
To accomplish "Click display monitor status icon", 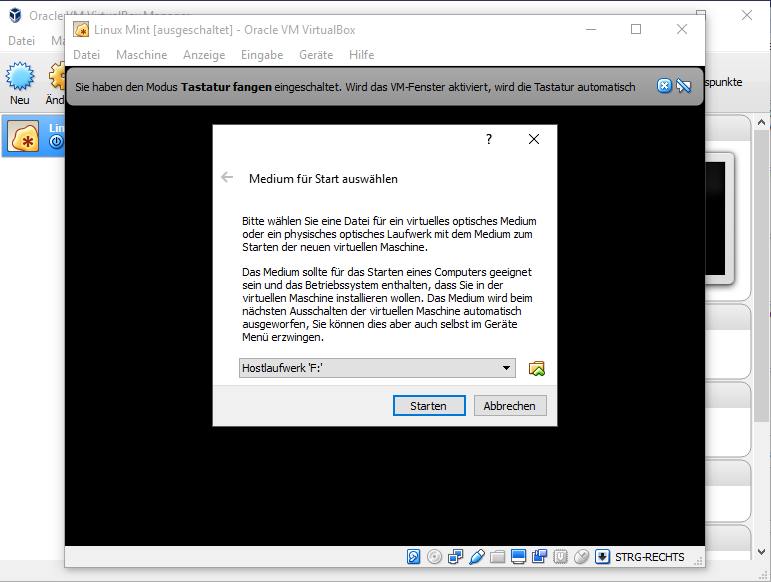I will 518,556.
